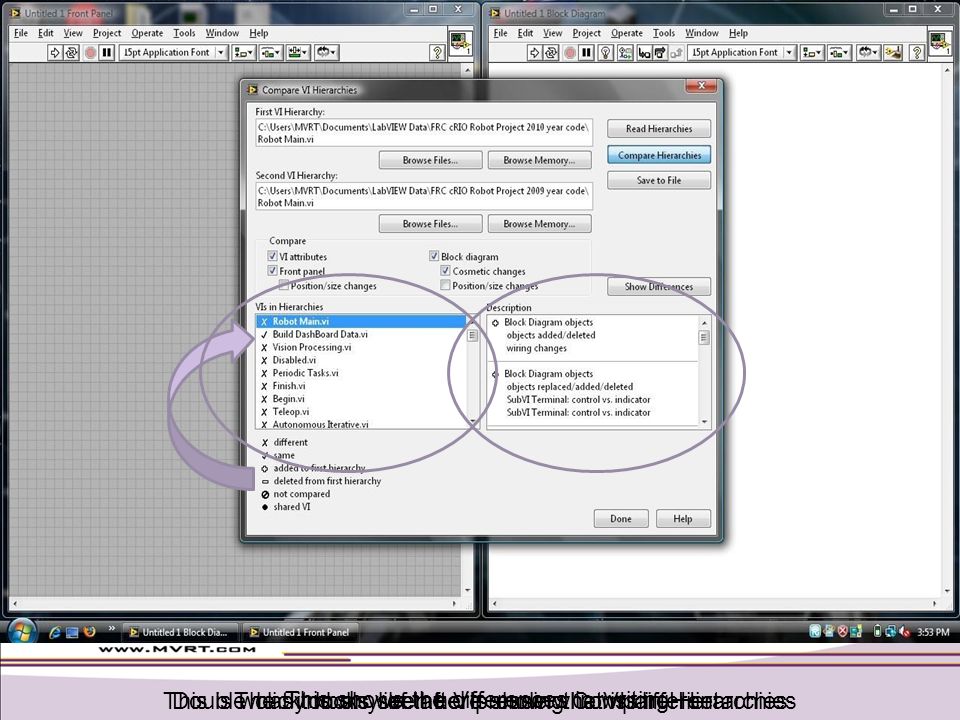Viewport: 960px width, 720px height.
Task: Select Build DashBoard Data.vi in list
Action: (361, 334)
